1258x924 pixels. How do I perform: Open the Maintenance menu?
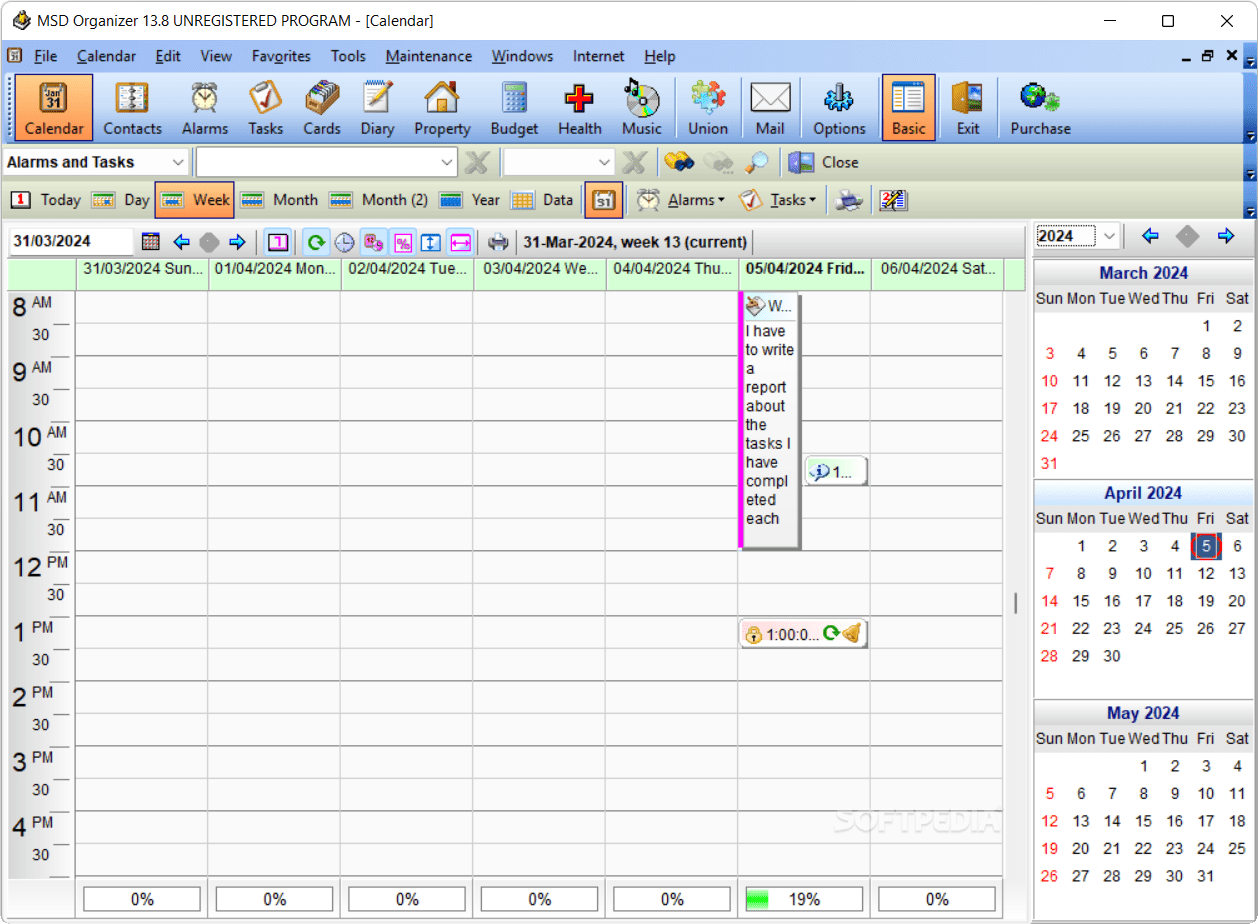pos(429,56)
